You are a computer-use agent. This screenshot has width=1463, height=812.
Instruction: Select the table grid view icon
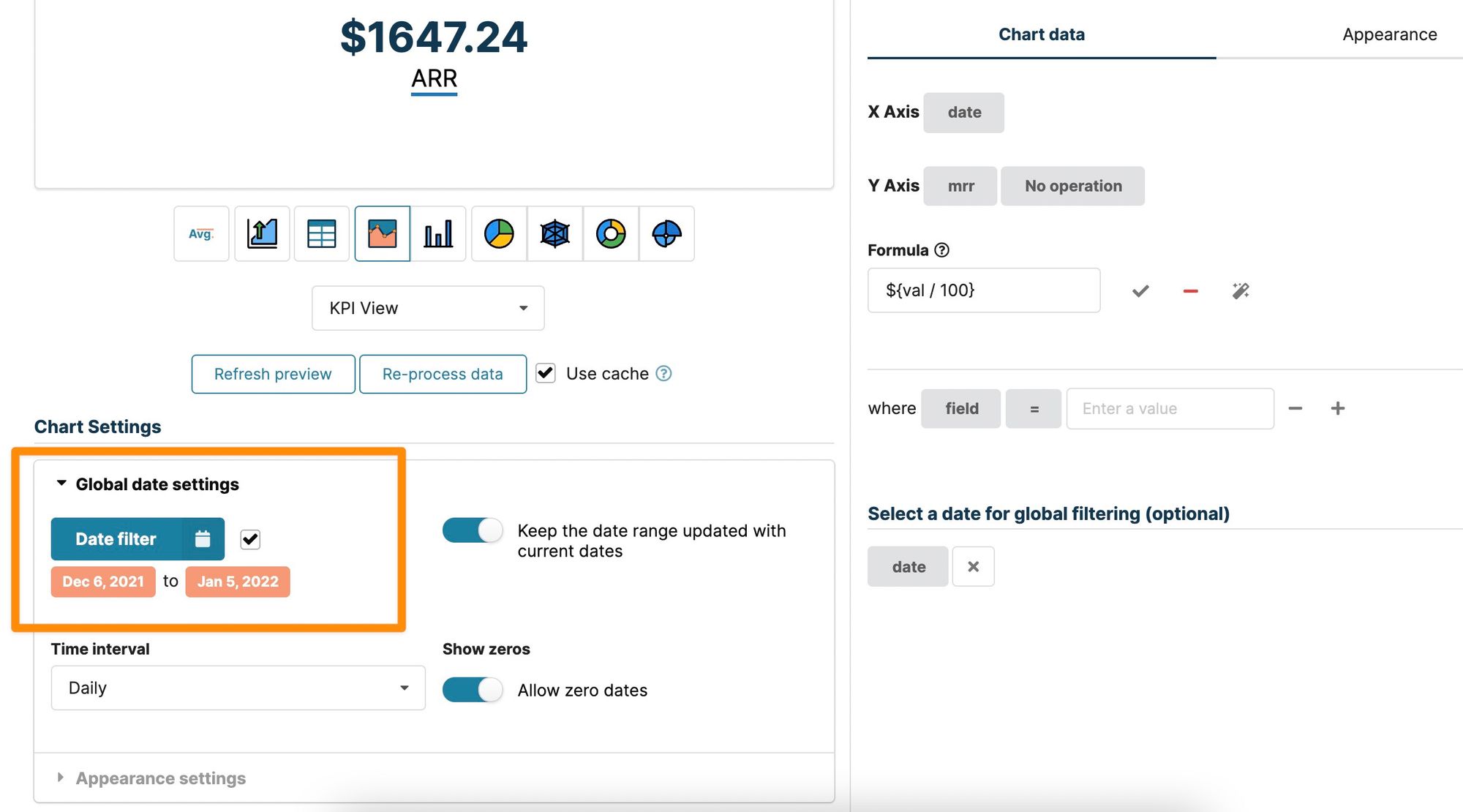322,232
